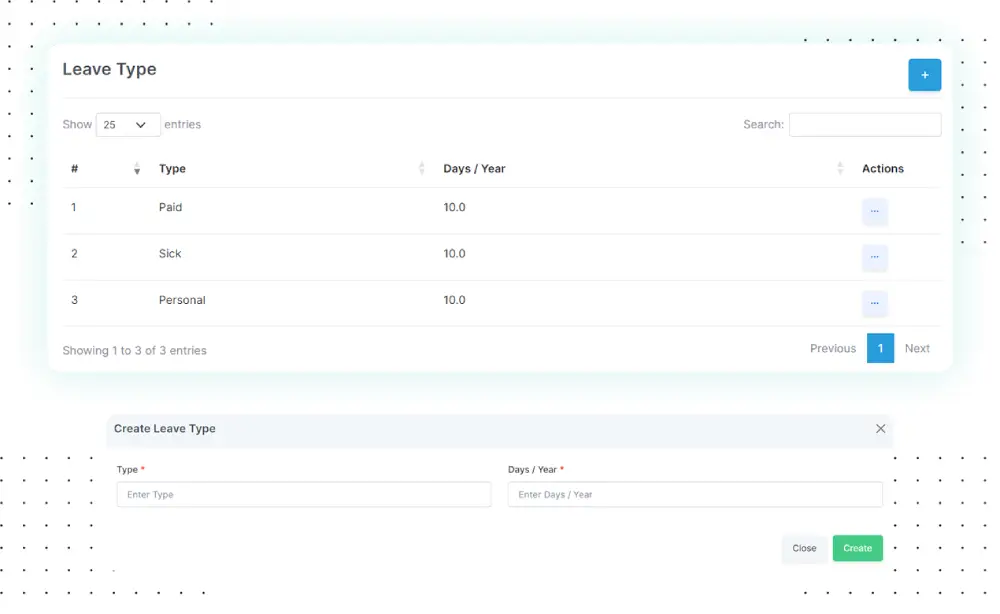Open actions menu for Sick leave row

874,257
